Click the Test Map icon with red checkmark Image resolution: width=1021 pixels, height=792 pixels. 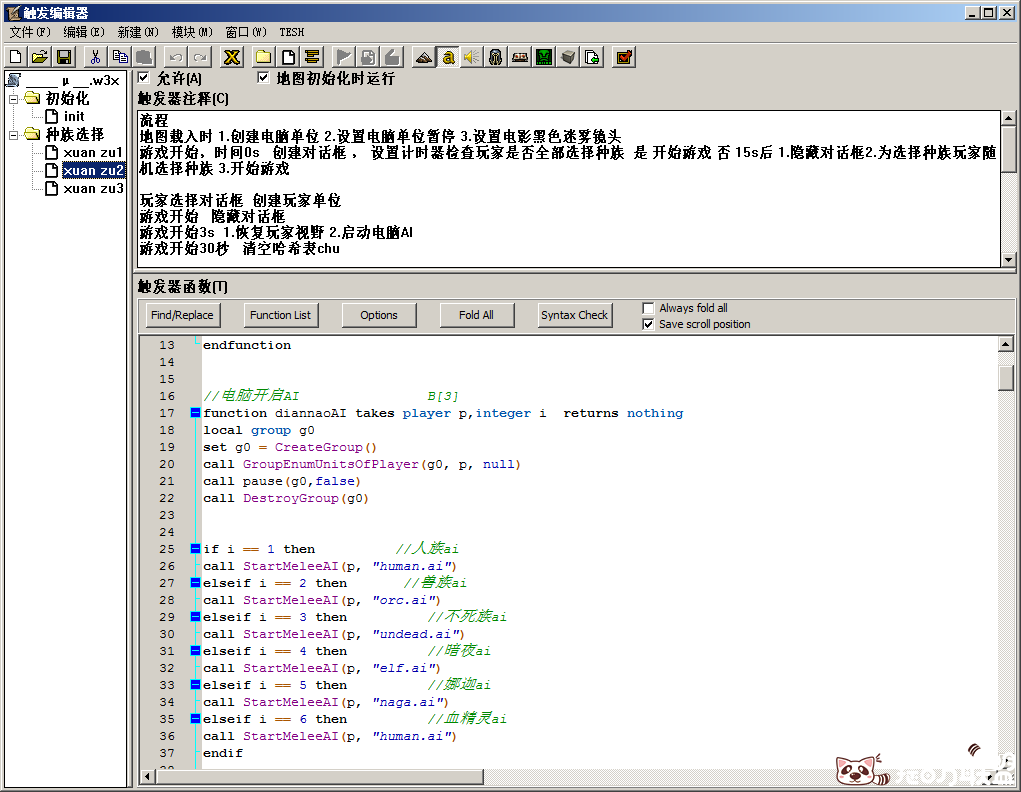pyautogui.click(x=624, y=57)
